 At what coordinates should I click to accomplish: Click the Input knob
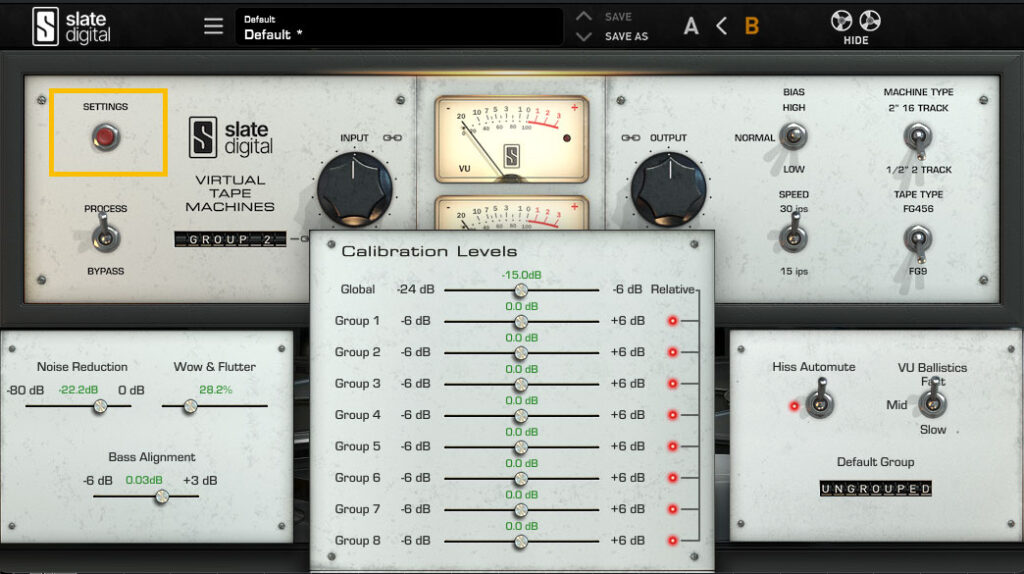coord(355,189)
